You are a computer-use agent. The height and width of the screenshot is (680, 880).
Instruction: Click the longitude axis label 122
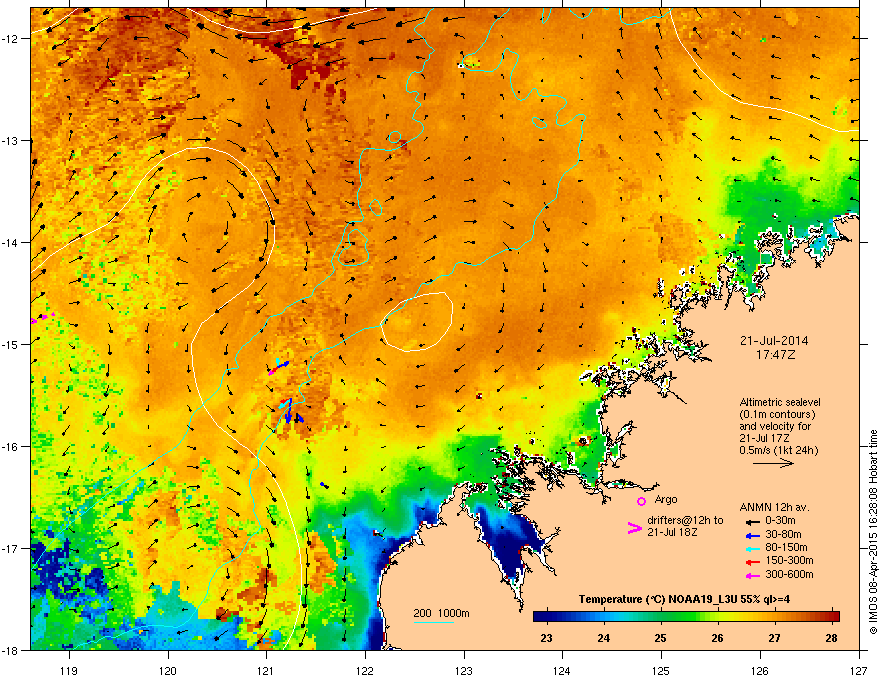pyautogui.click(x=365, y=670)
